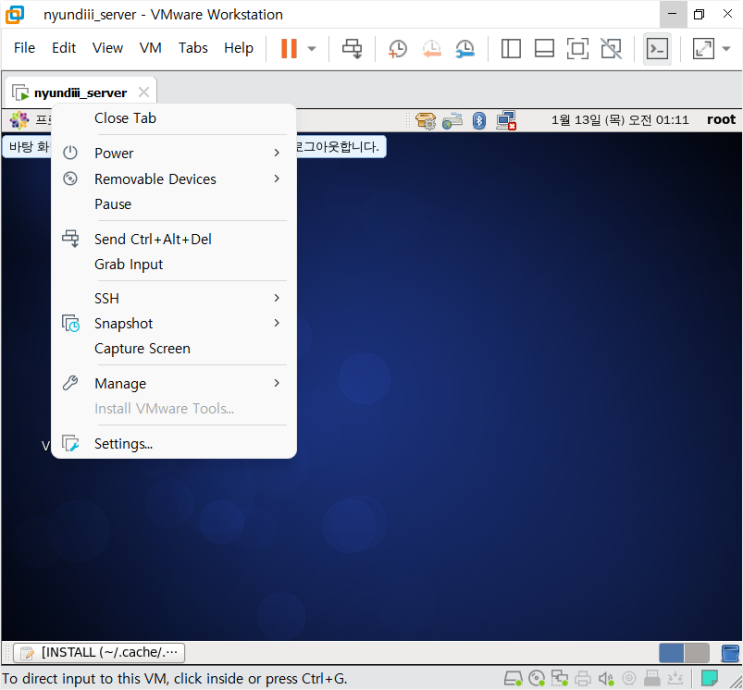
Task: Click the window resize grip
Action: coord(735,681)
